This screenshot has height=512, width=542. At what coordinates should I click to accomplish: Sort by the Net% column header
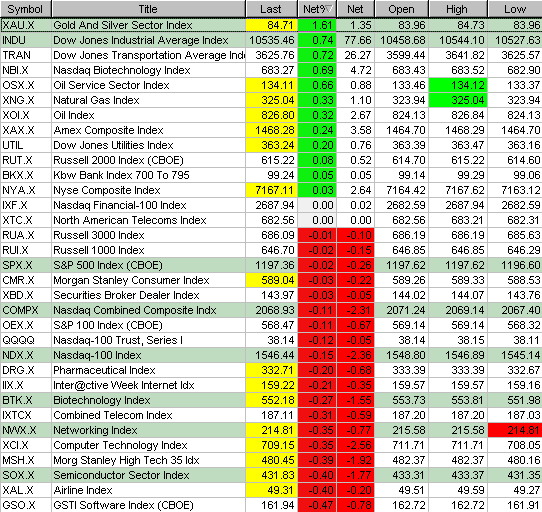point(317,9)
